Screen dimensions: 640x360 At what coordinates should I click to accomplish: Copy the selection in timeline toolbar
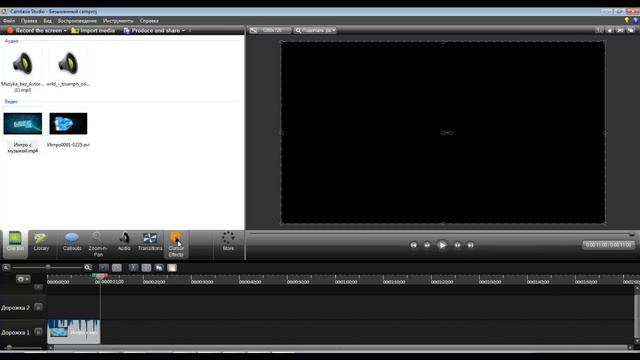pyautogui.click(x=159, y=268)
